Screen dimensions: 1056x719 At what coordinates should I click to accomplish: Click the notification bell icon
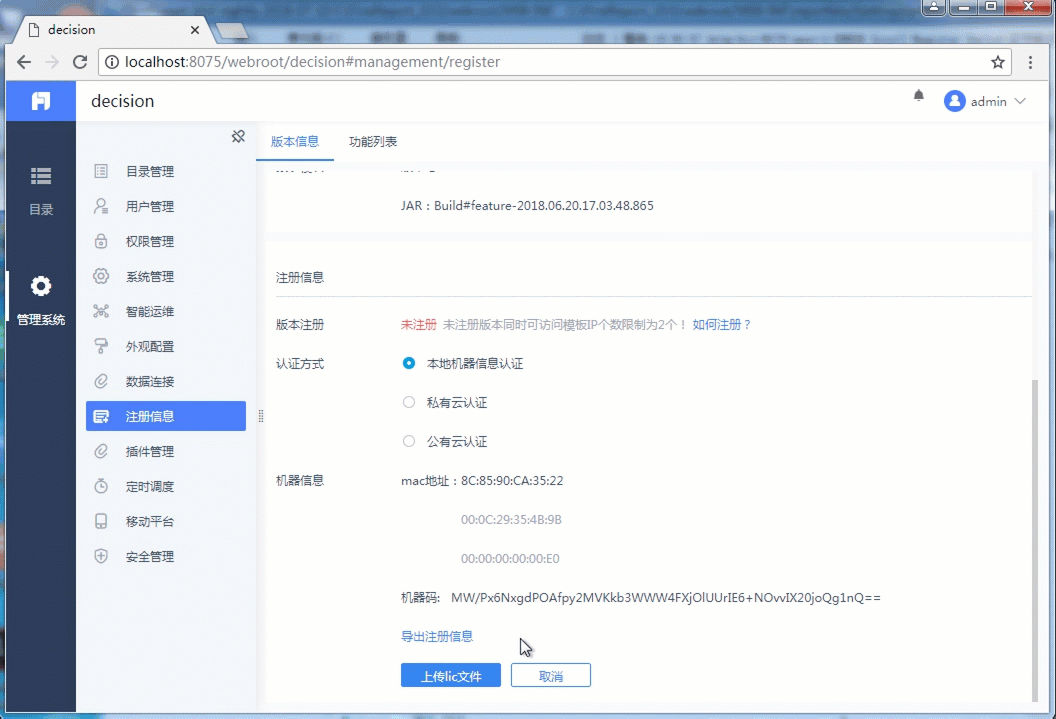919,96
